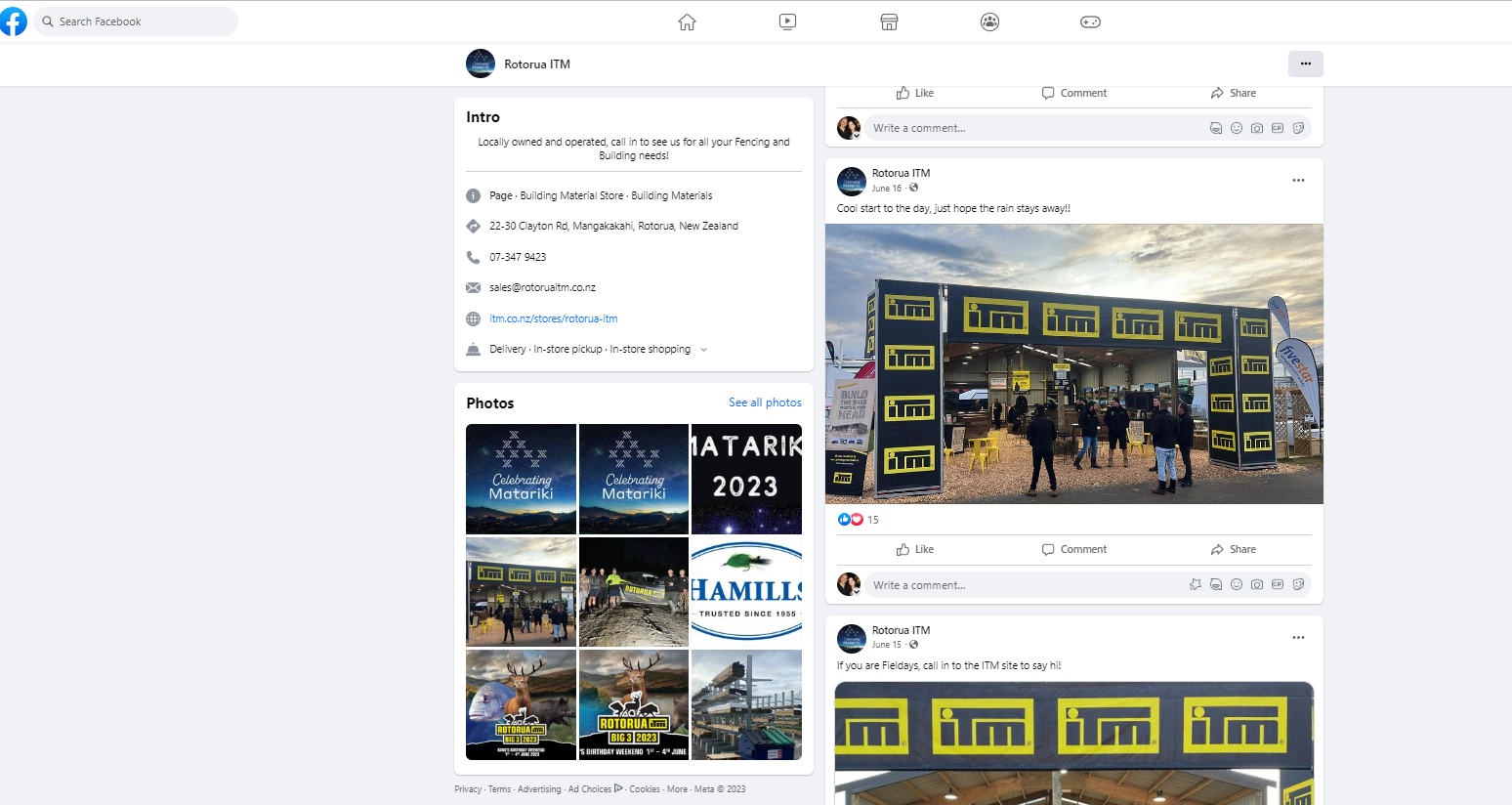Open the Hamills Trusted Since 1955 thumbnail
The image size is (1512, 805).
tap(746, 592)
